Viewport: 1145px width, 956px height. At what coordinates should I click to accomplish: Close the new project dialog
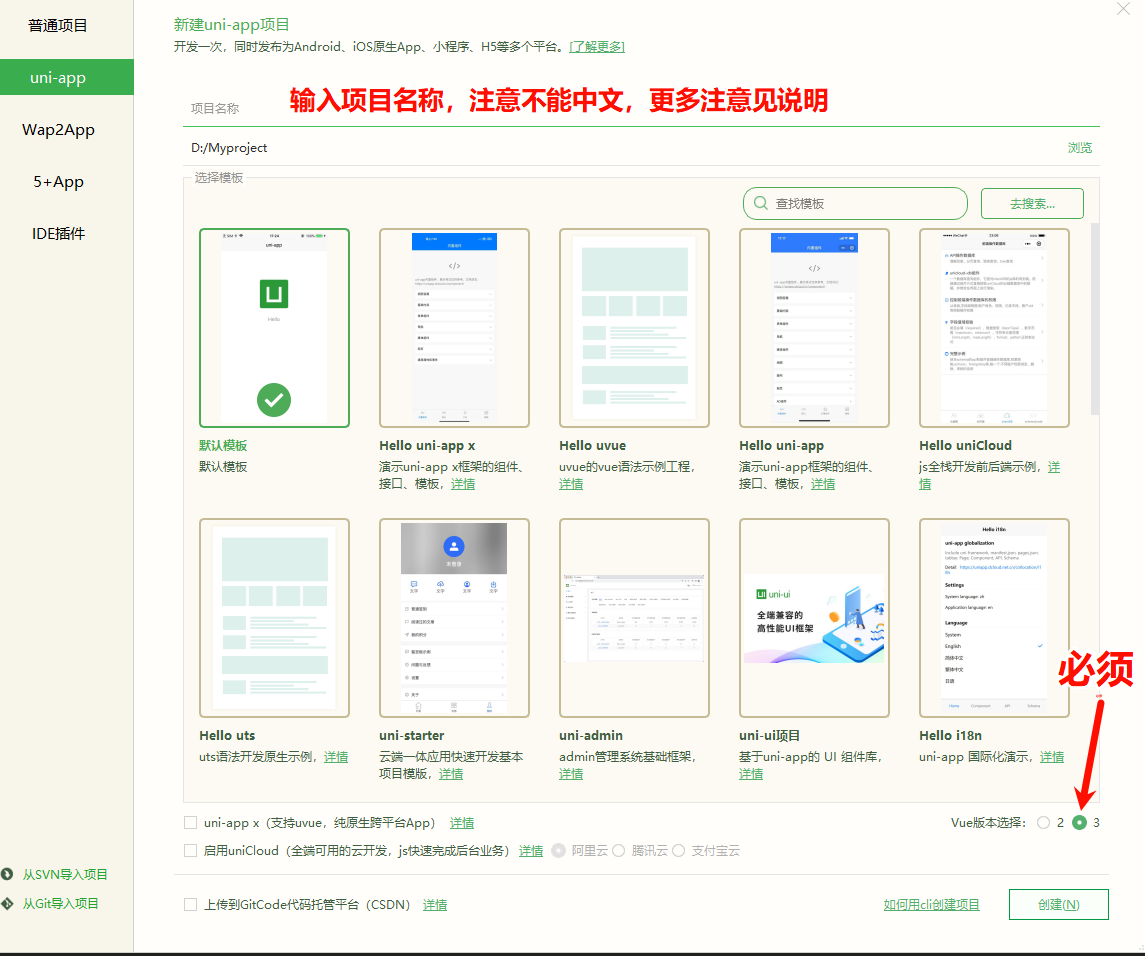(1123, 10)
